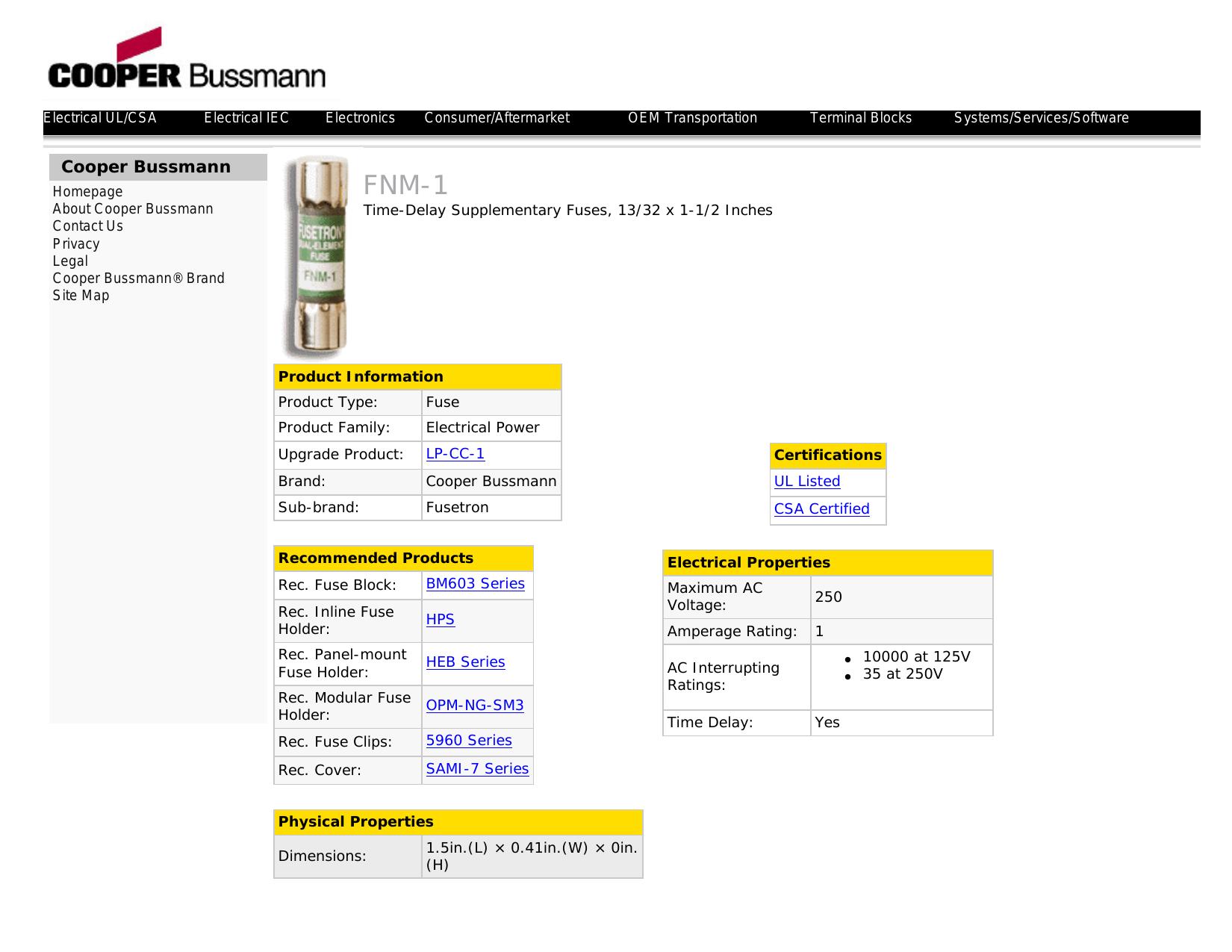
Task: Click the 'Rec. Fuse Clips:' label
Action: [x=335, y=742]
